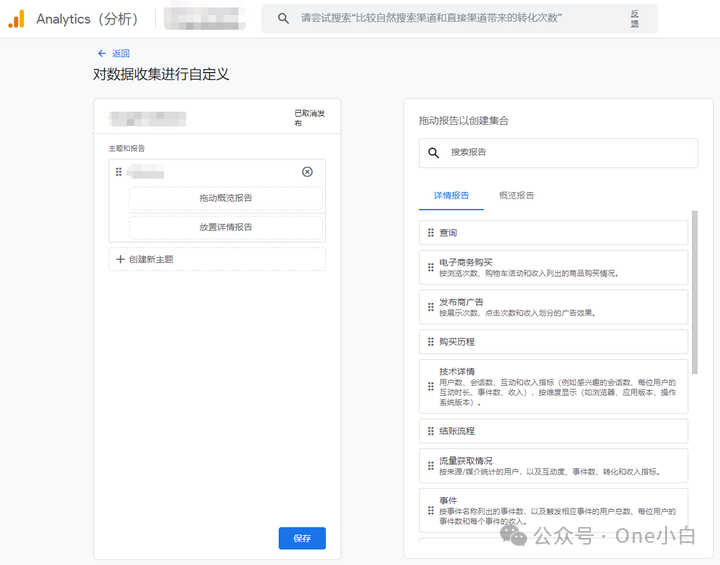Viewport: 720px width, 565px height.
Task: Select the 事件 report title
Action: click(448, 500)
